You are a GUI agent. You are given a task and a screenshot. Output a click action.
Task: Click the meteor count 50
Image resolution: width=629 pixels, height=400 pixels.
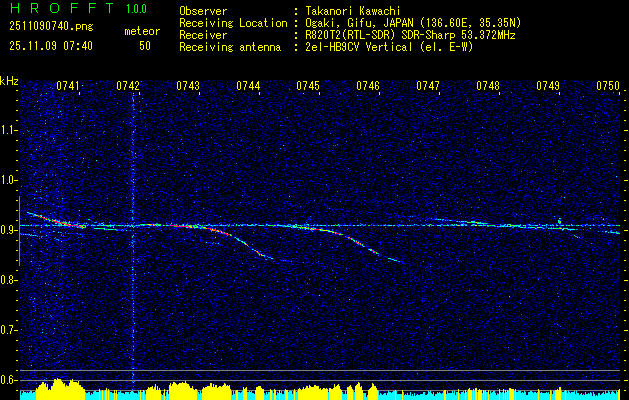145,46
